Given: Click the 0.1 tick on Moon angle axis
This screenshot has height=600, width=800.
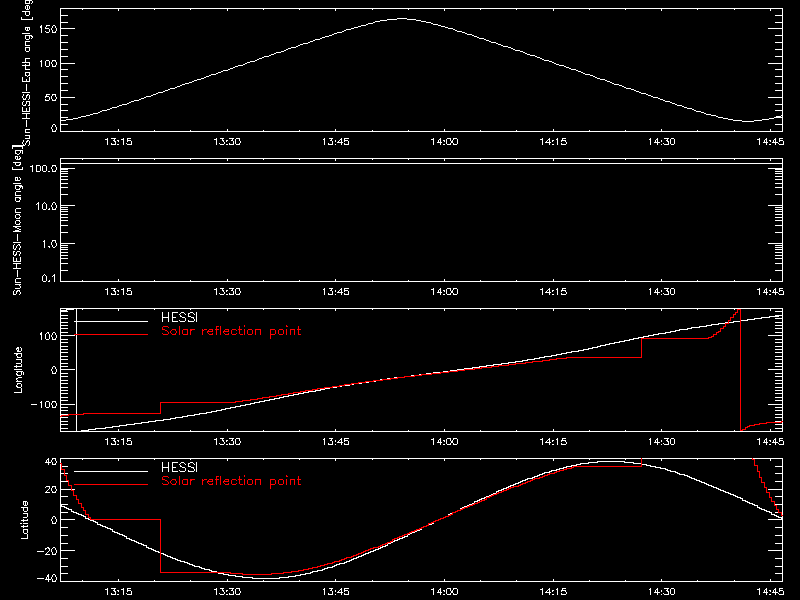Looking at the screenshot, I should point(49,278).
